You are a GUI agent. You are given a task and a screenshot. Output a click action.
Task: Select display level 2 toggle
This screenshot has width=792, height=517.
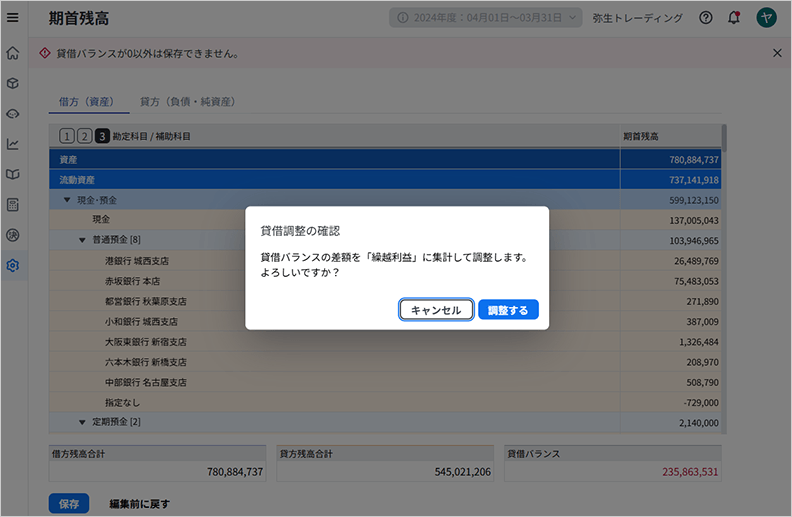click(84, 136)
